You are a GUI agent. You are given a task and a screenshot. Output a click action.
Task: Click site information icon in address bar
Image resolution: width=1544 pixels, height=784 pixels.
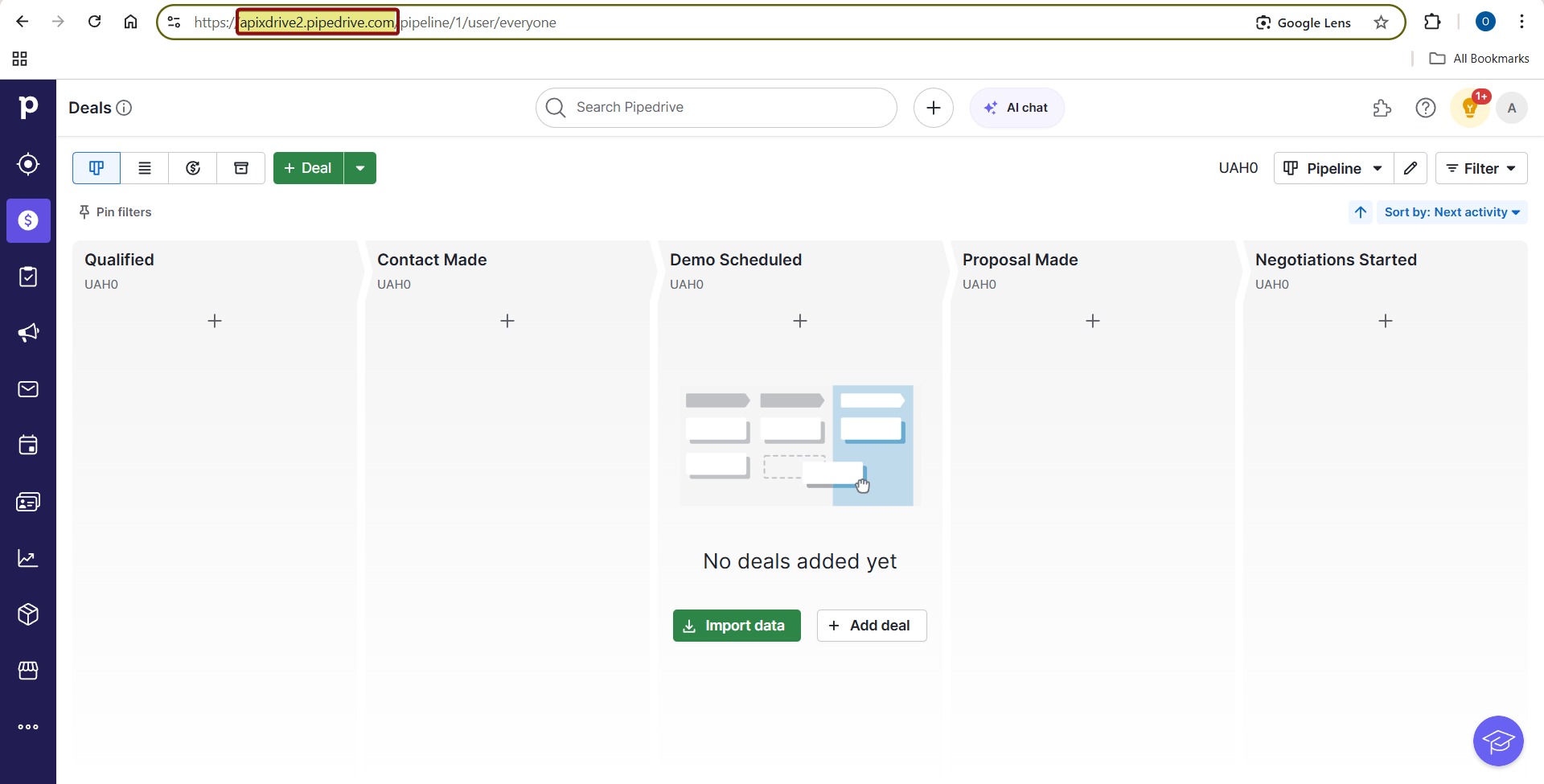174,23
